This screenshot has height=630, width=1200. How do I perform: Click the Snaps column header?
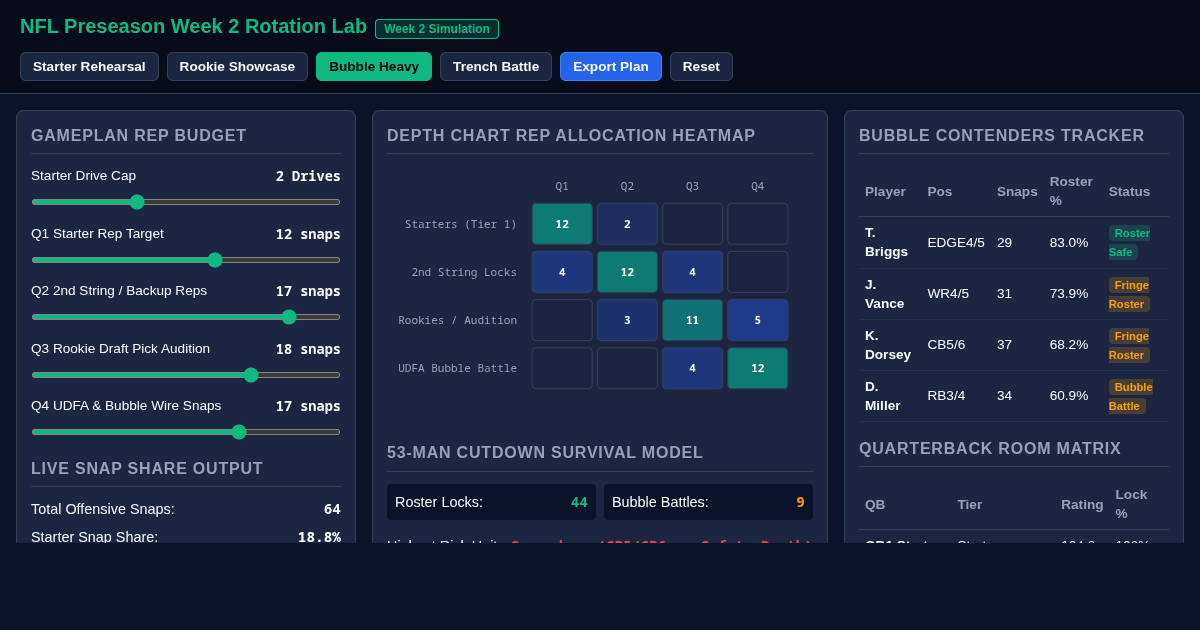(1017, 191)
